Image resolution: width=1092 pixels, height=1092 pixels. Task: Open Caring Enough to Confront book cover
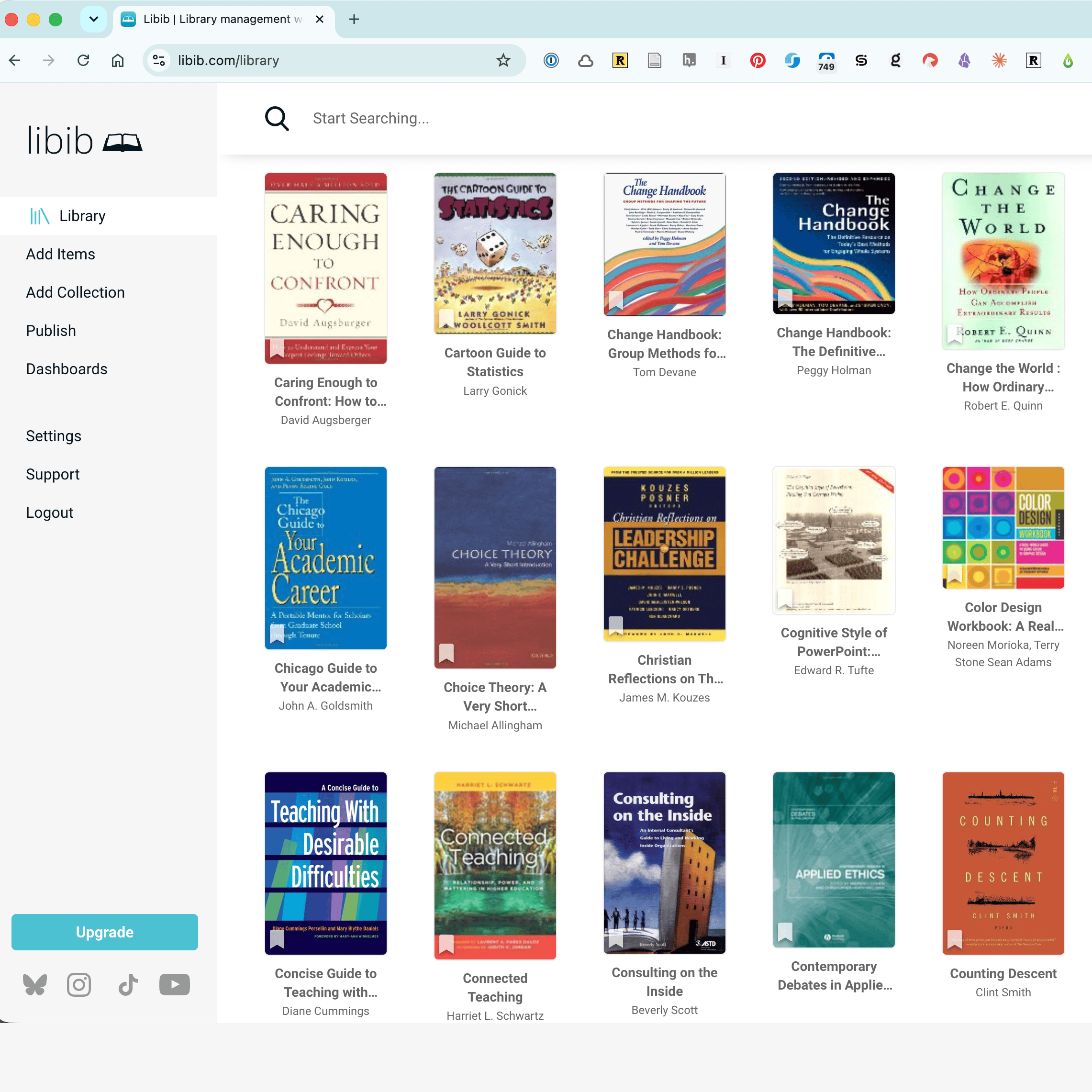pos(325,268)
